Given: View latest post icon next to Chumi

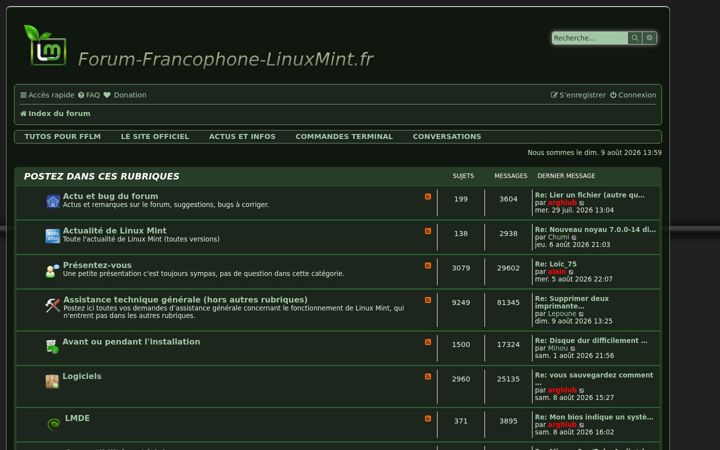Looking at the screenshot, I should pyautogui.click(x=574, y=237).
